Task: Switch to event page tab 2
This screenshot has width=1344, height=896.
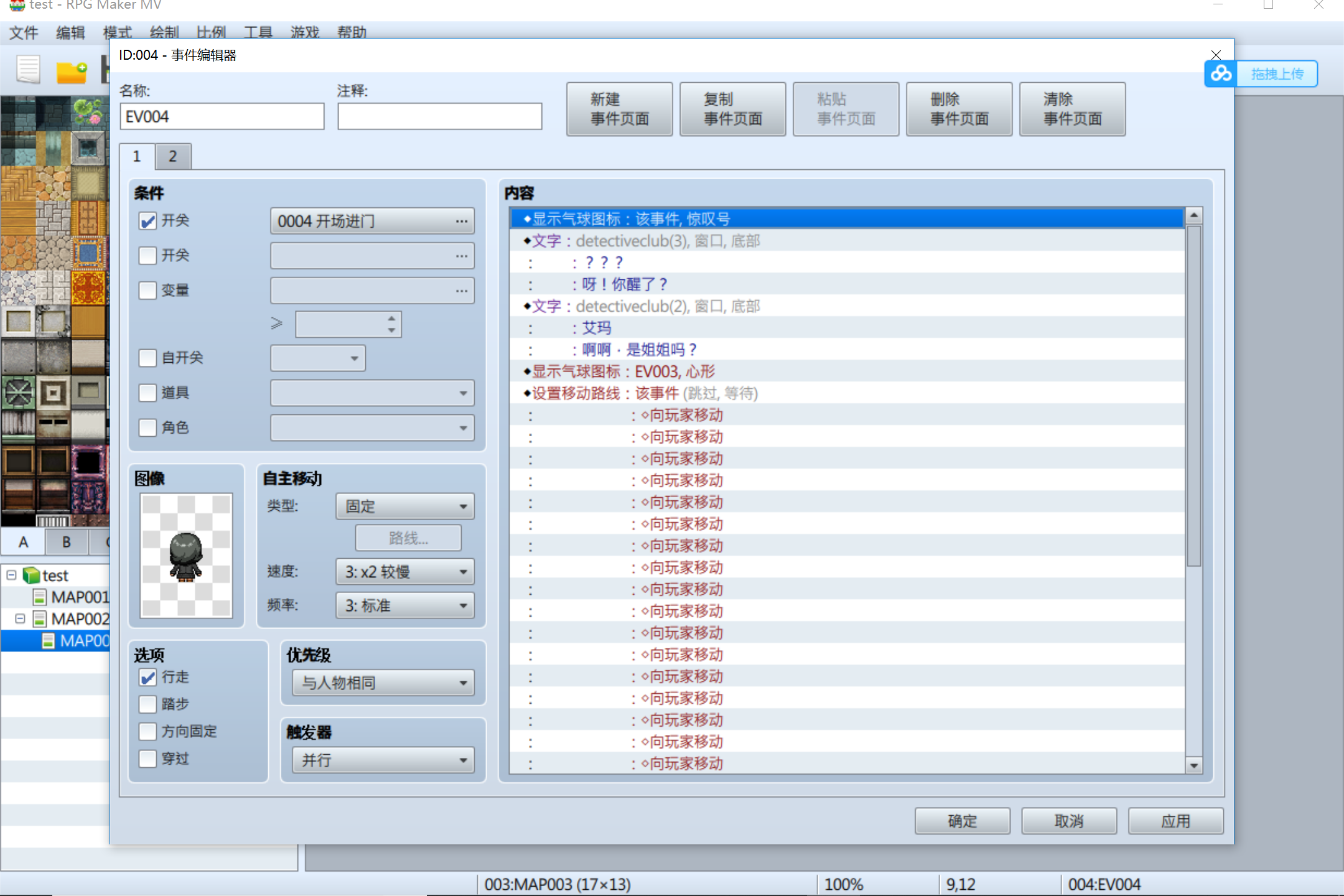Action: (x=173, y=157)
